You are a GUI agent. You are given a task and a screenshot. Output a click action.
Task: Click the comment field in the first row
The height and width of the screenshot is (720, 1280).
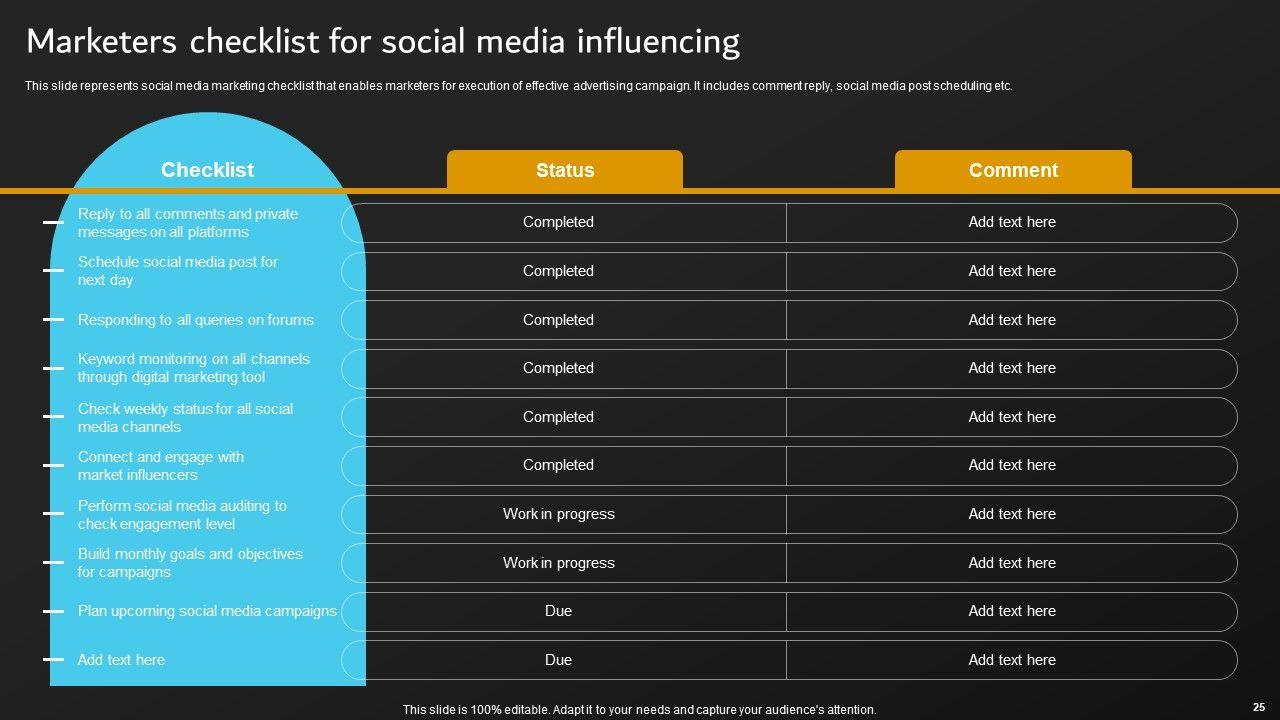(x=1011, y=222)
